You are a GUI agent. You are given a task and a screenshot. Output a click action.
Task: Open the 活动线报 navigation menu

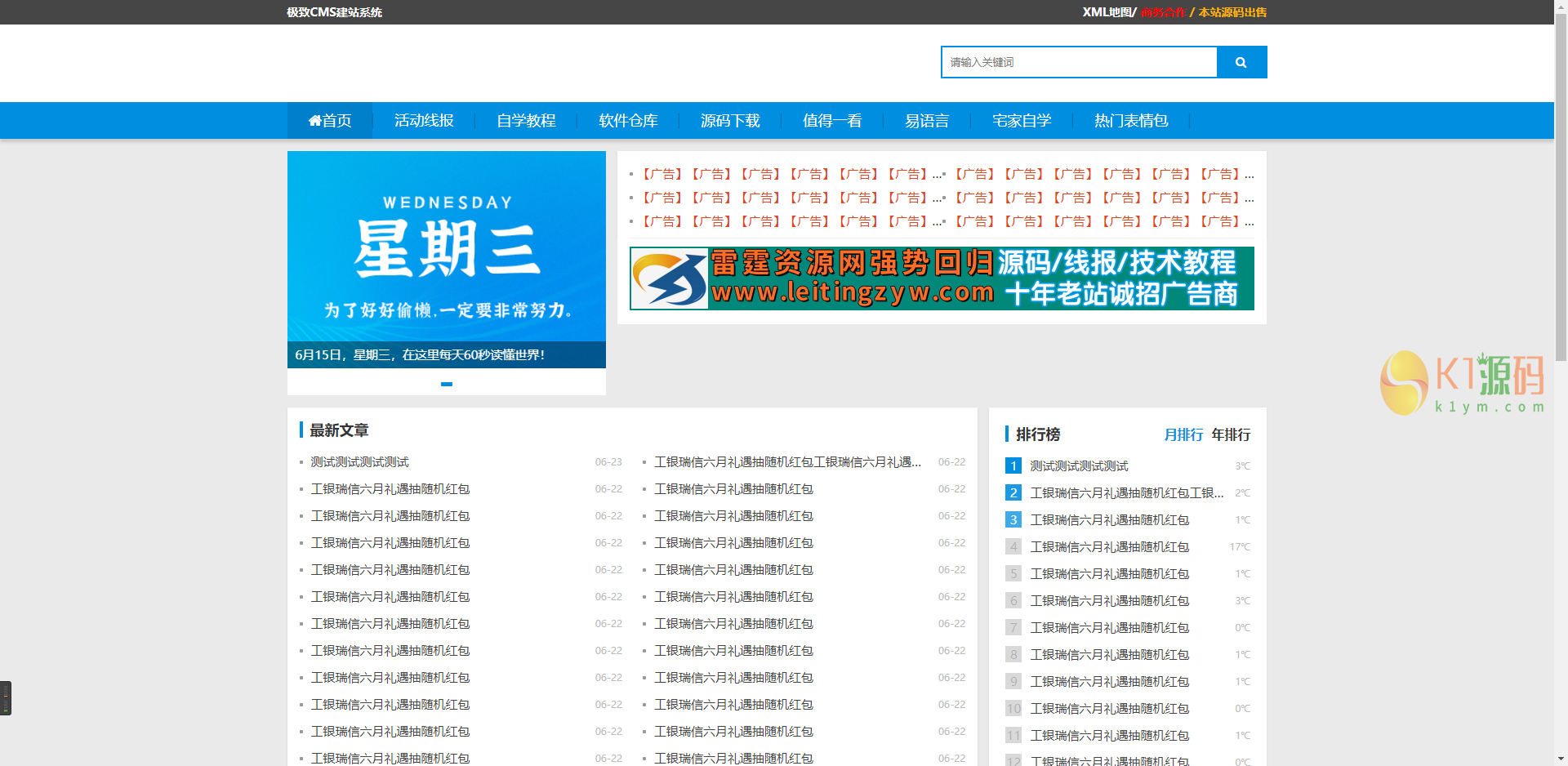(424, 121)
